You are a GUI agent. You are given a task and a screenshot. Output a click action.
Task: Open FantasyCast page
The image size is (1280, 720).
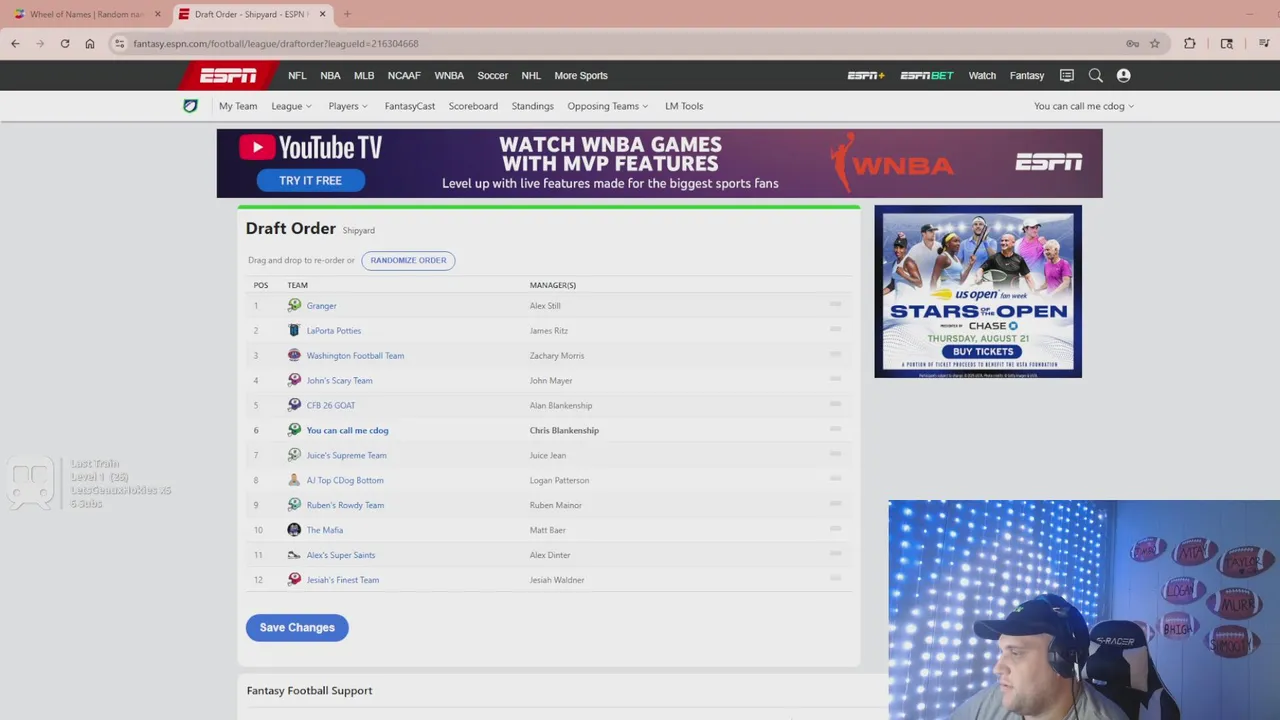[410, 106]
